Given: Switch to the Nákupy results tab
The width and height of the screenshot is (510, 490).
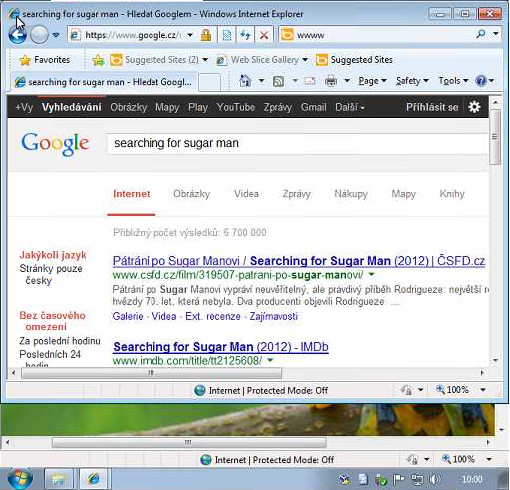Looking at the screenshot, I should pyautogui.click(x=351, y=194).
